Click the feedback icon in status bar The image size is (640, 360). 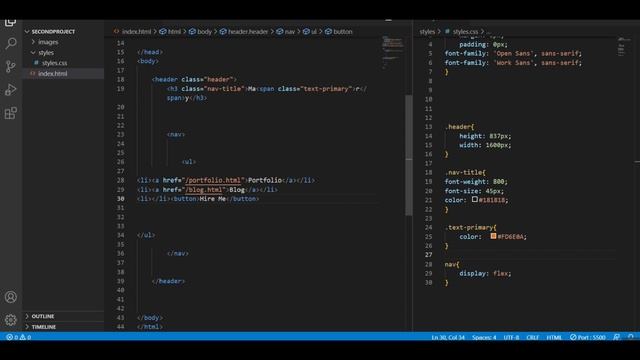[616, 337]
